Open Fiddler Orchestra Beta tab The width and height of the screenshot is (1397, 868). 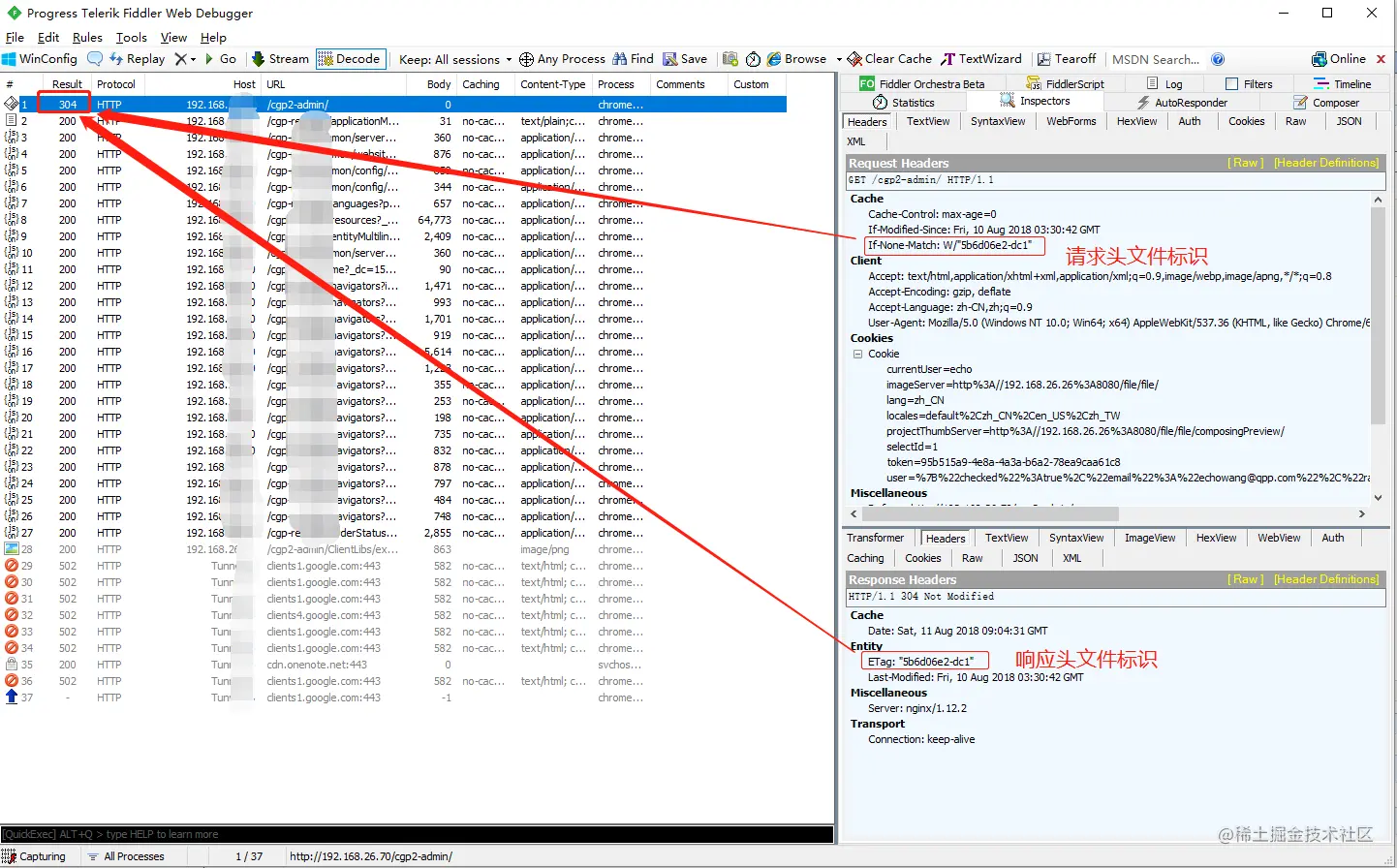tap(922, 84)
